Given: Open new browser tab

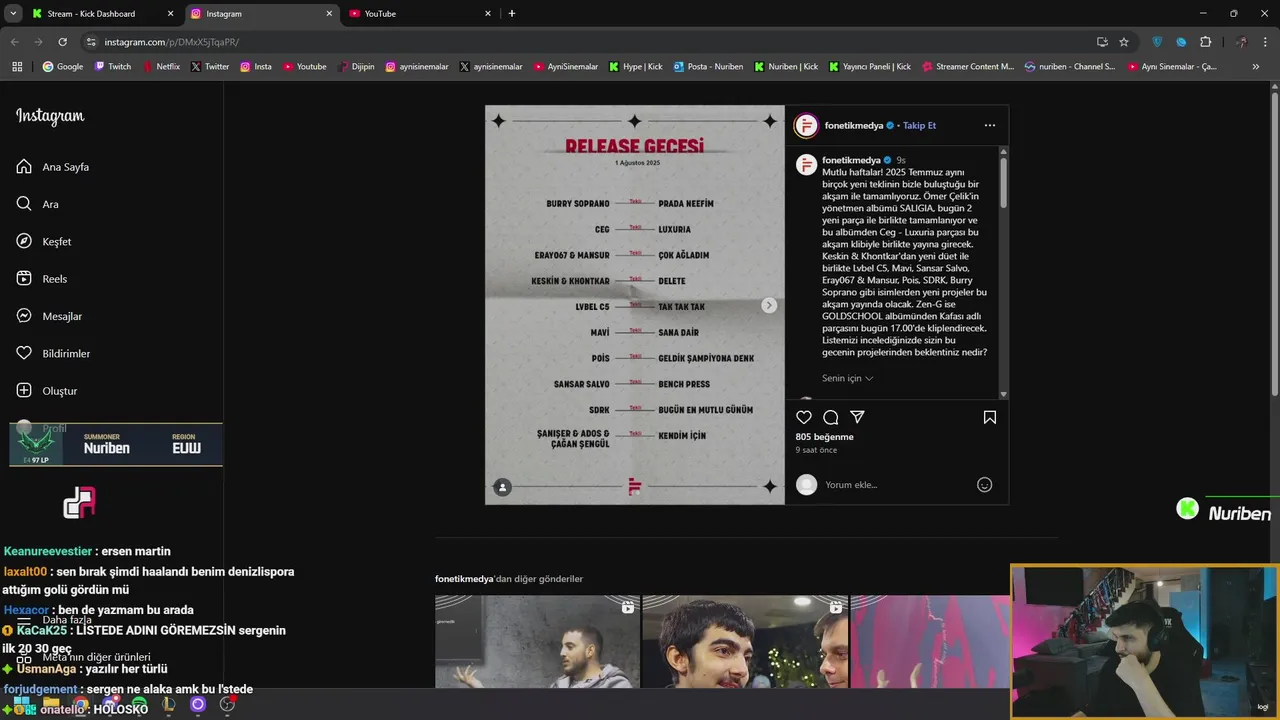Looking at the screenshot, I should tap(512, 14).
